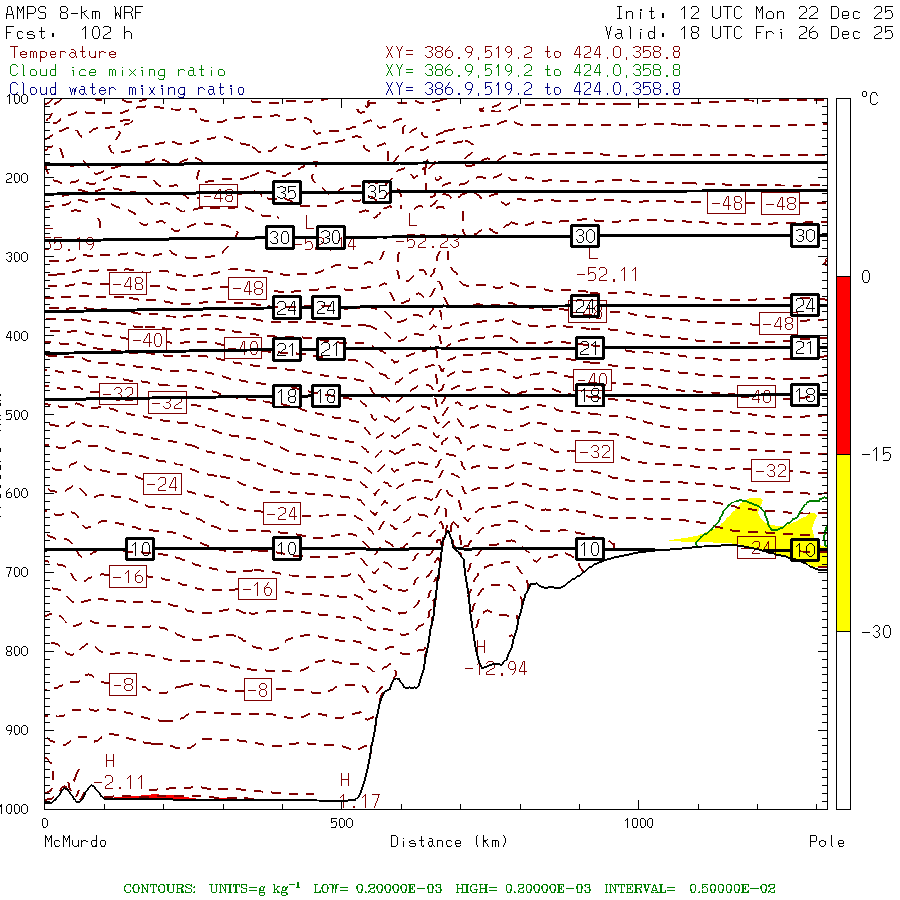Click the "-12.94" high temperature value
Image resolution: width=900 pixels, height=900 pixels.
pos(495,668)
